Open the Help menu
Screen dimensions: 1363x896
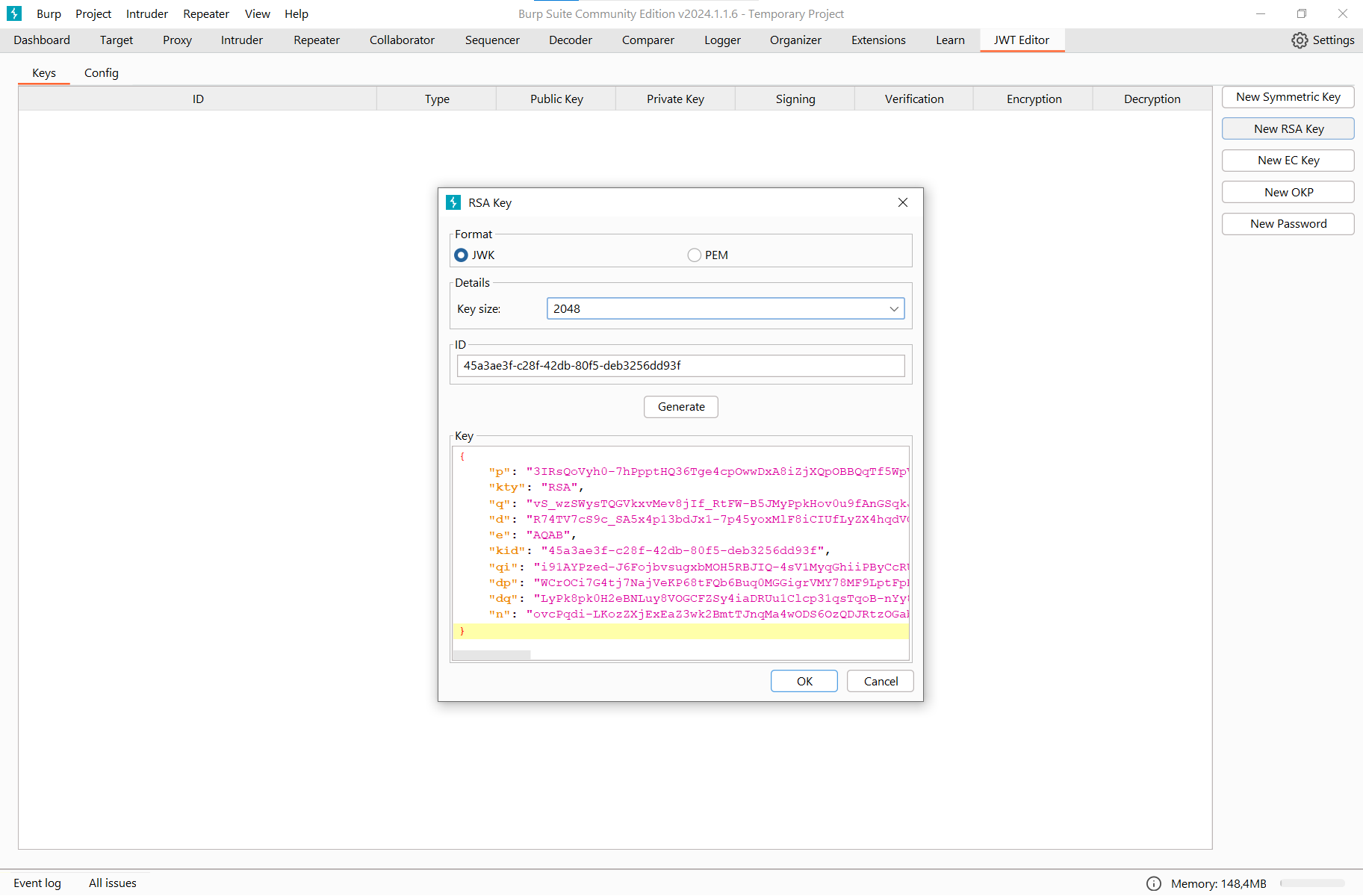pos(296,13)
